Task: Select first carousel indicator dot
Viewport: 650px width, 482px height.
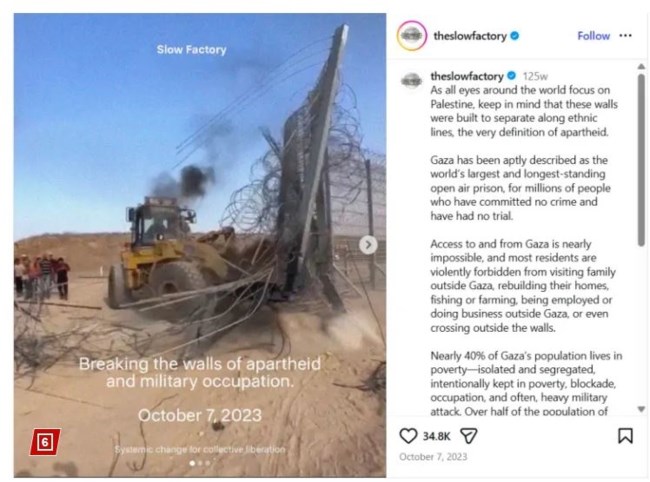Action: click(192, 463)
